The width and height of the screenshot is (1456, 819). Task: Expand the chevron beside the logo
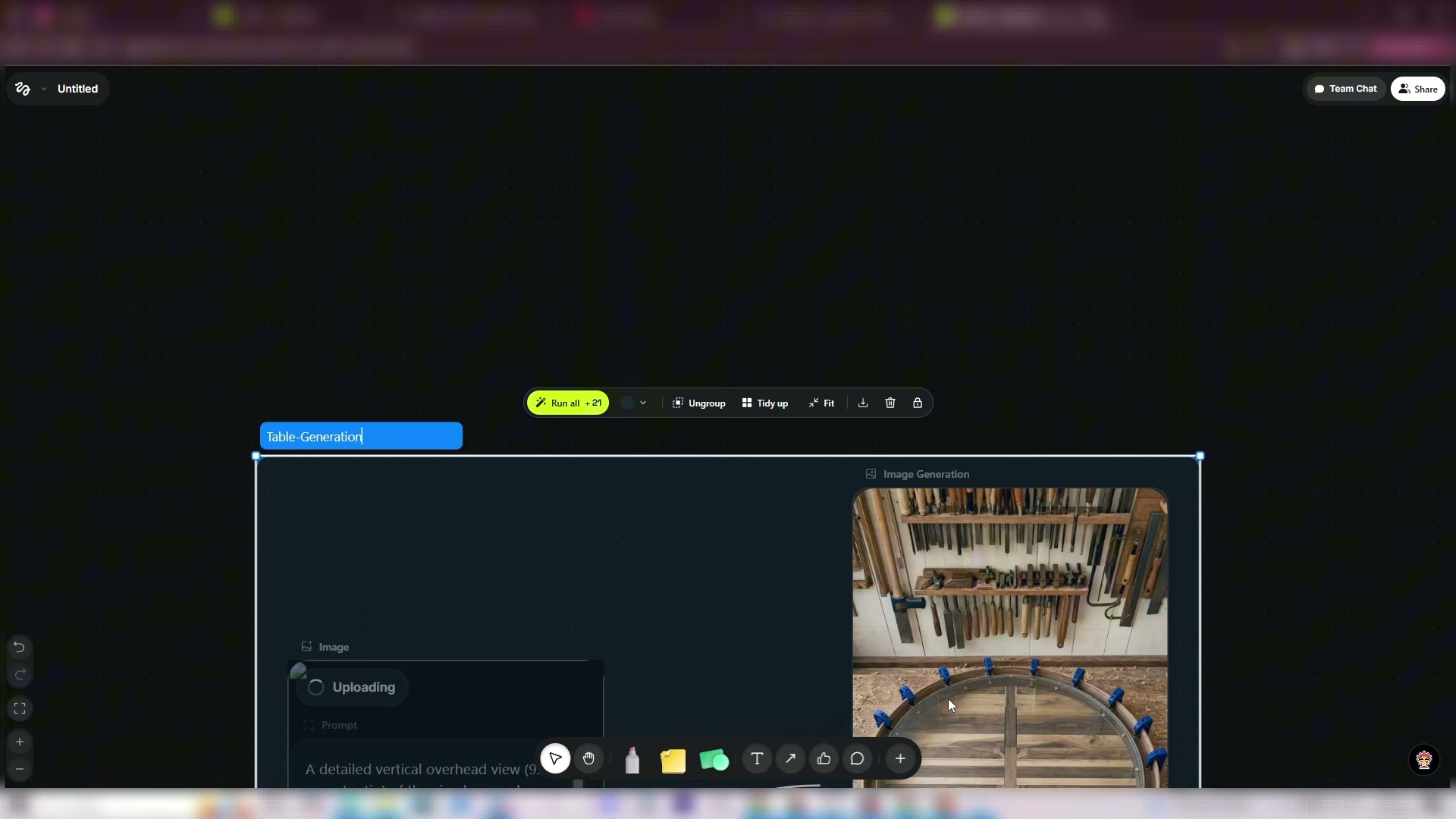point(44,89)
